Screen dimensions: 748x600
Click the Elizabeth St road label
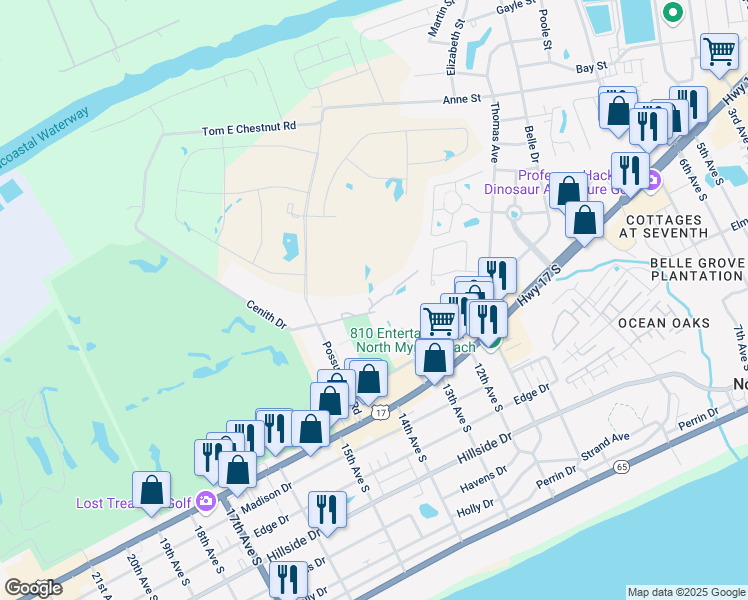[x=455, y=47]
